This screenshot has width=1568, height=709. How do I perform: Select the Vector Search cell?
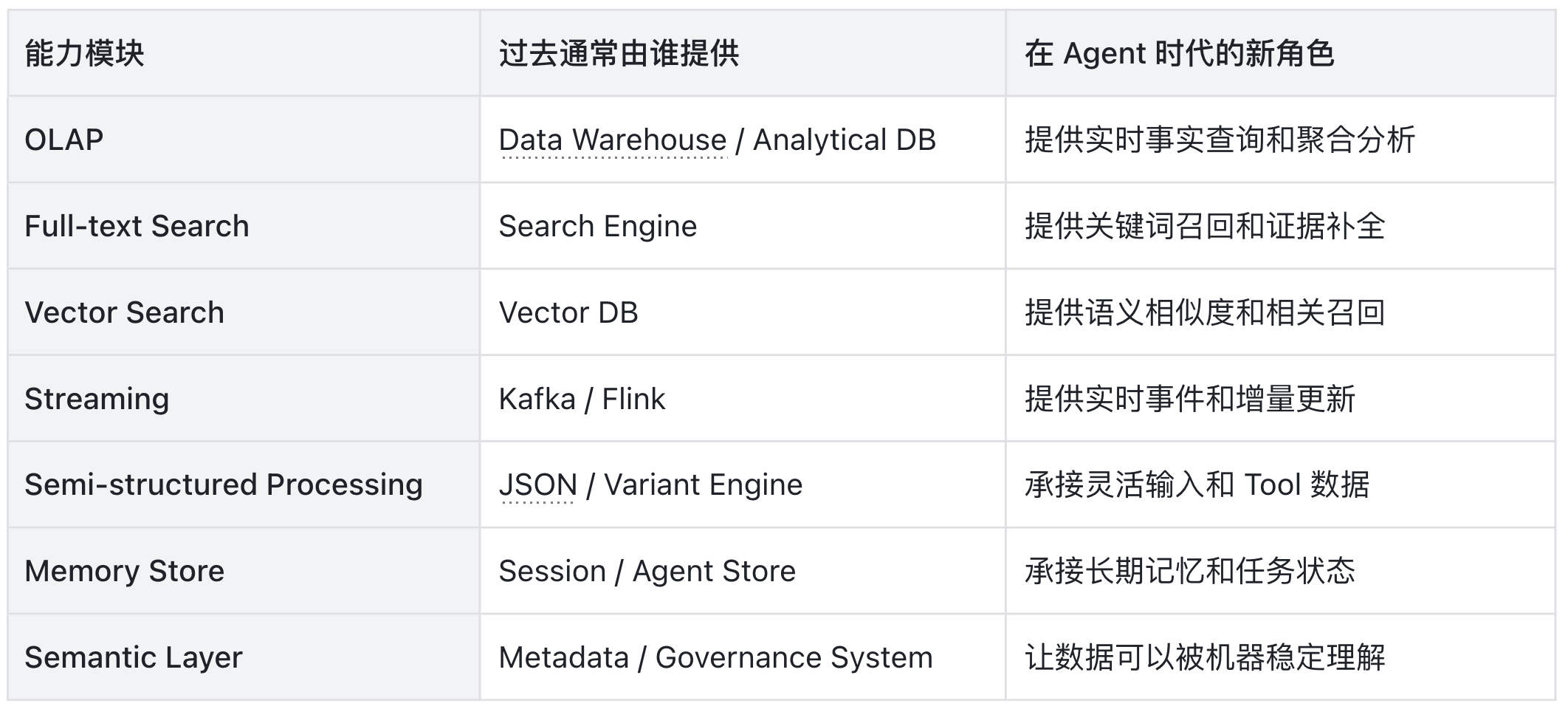point(244,312)
